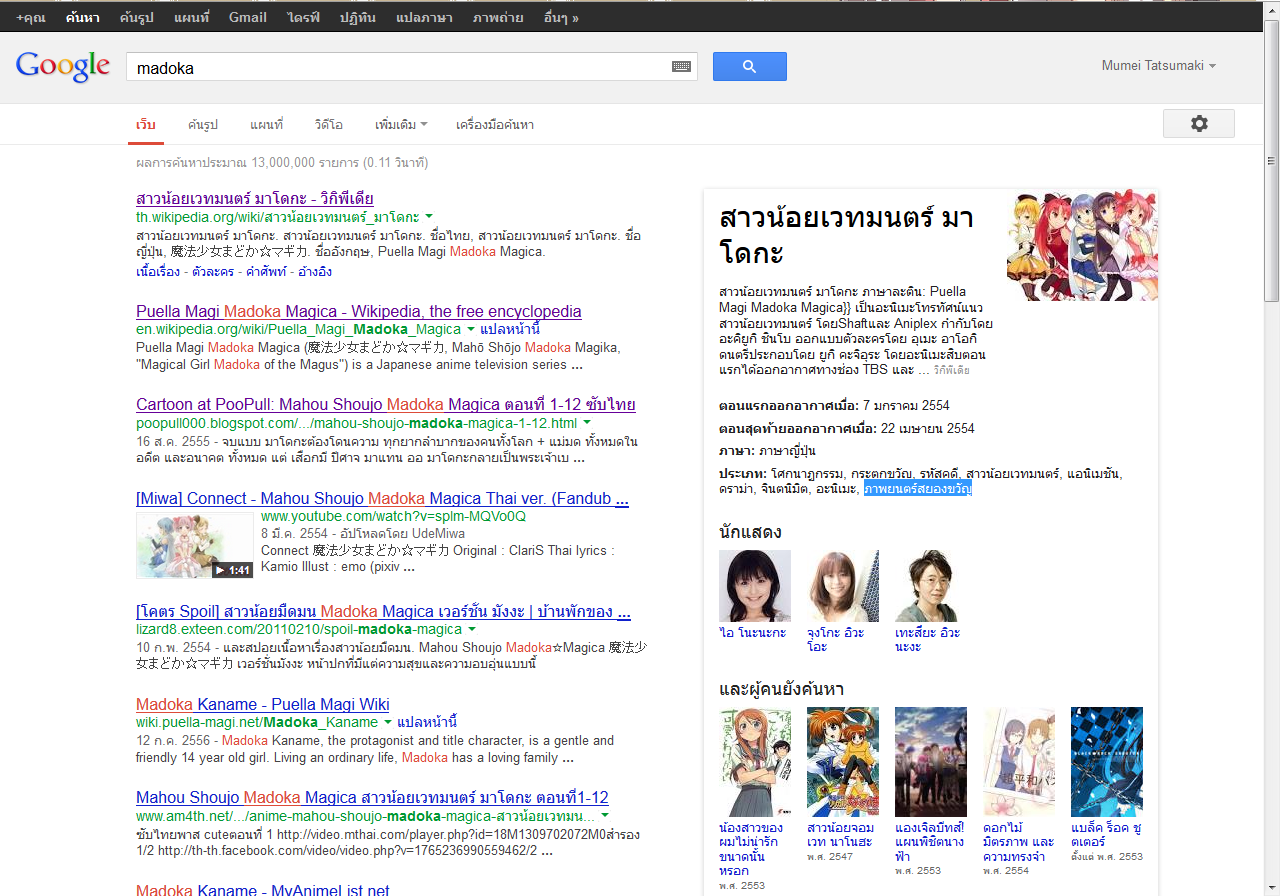Click the และผู้คนยังค้นหา heading
1280x896 pixels.
[781, 689]
